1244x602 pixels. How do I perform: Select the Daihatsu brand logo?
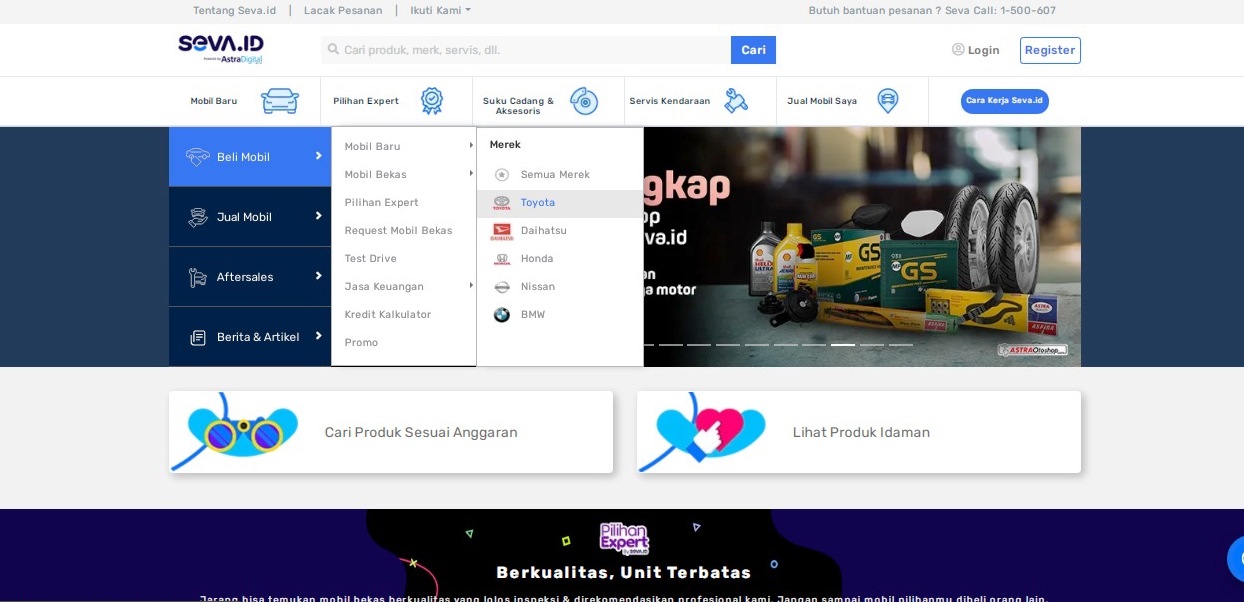point(502,231)
